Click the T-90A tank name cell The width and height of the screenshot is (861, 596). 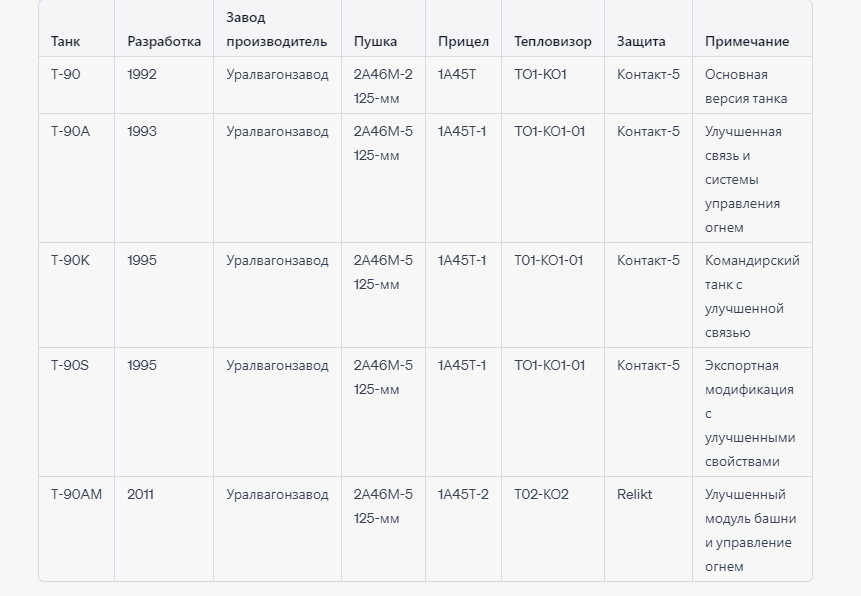pyautogui.click(x=70, y=131)
